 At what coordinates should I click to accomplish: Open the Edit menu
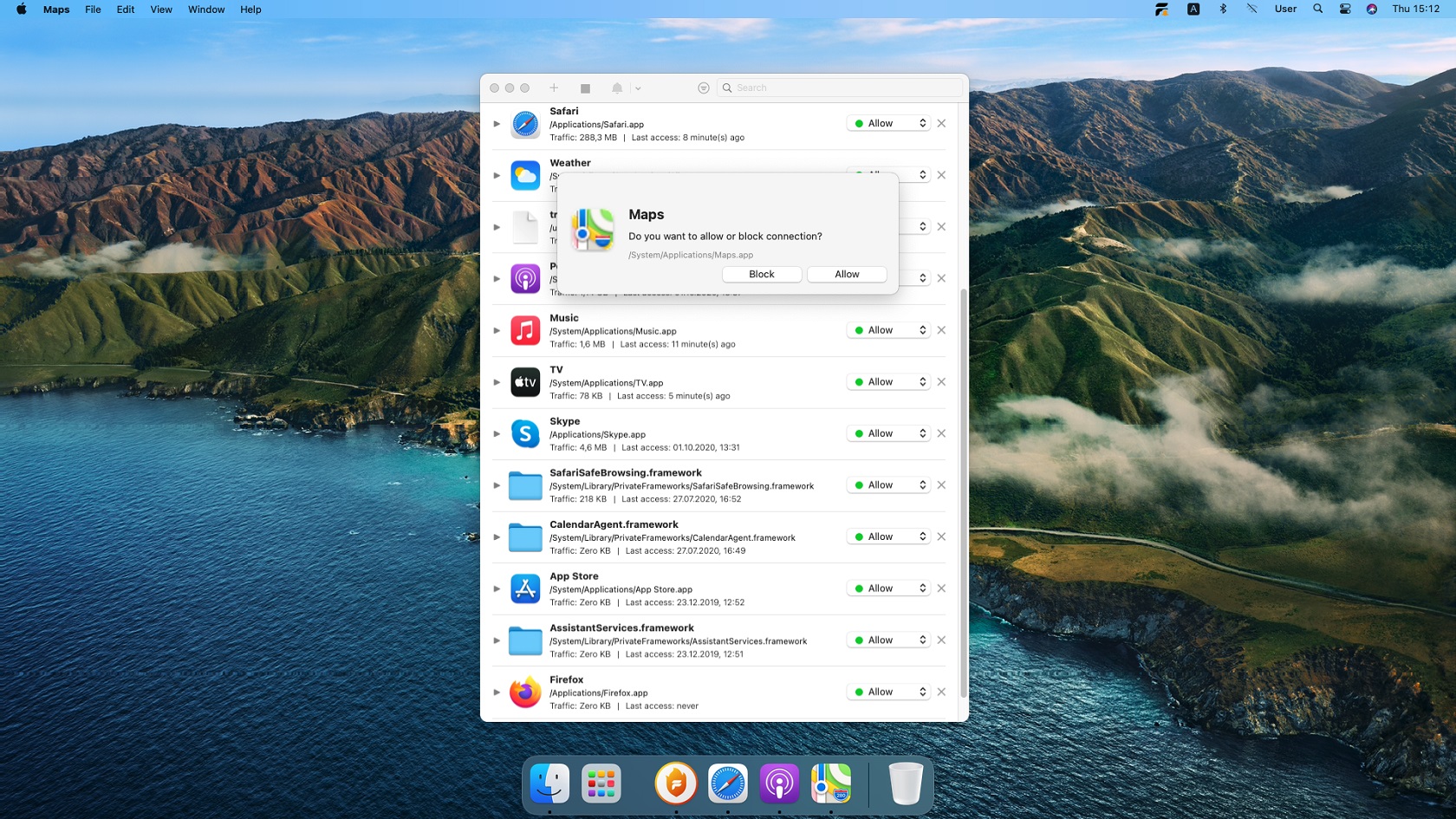tap(126, 10)
